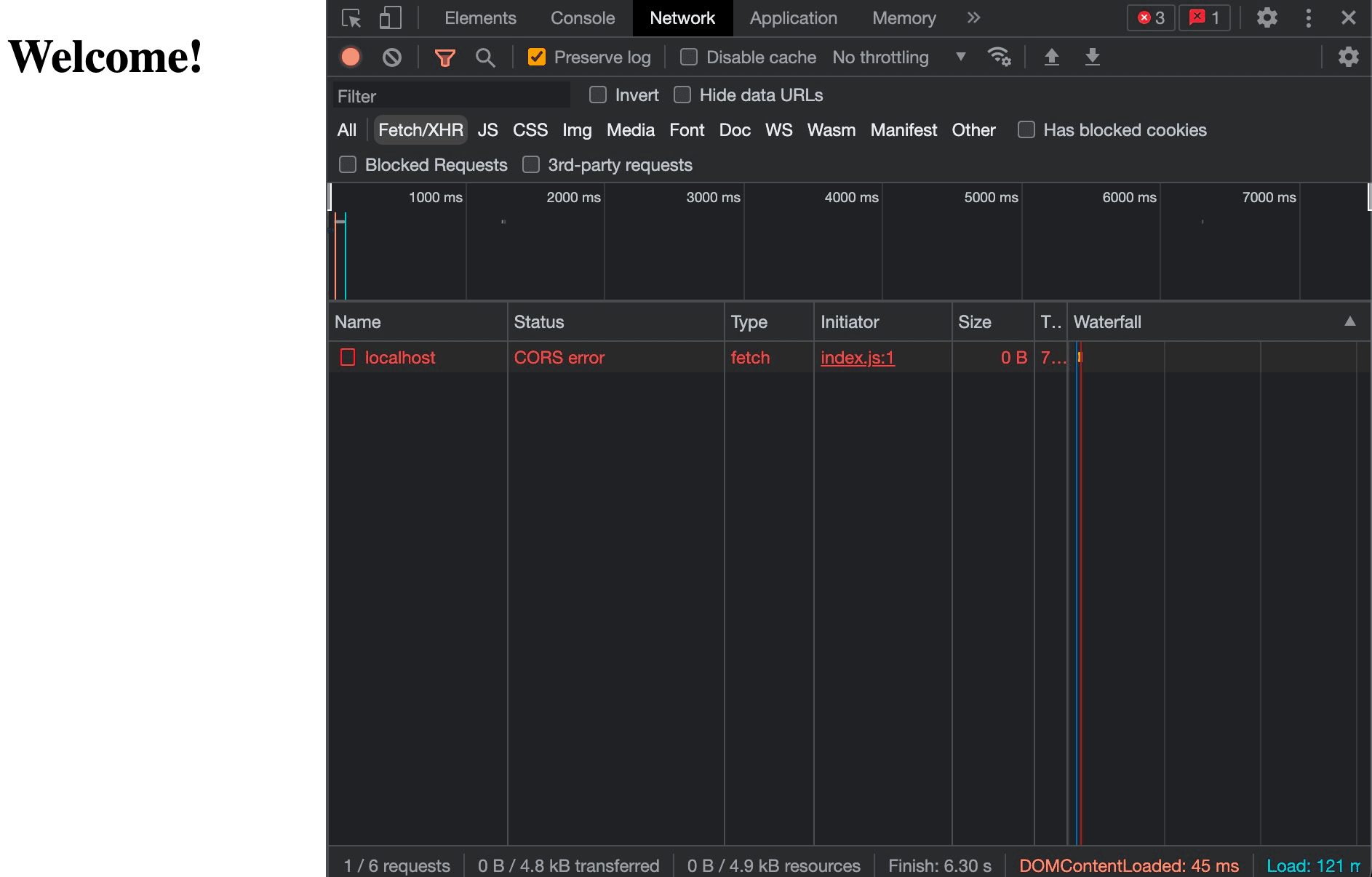
Task: Click the Welcome! page heading
Action: [x=105, y=56]
